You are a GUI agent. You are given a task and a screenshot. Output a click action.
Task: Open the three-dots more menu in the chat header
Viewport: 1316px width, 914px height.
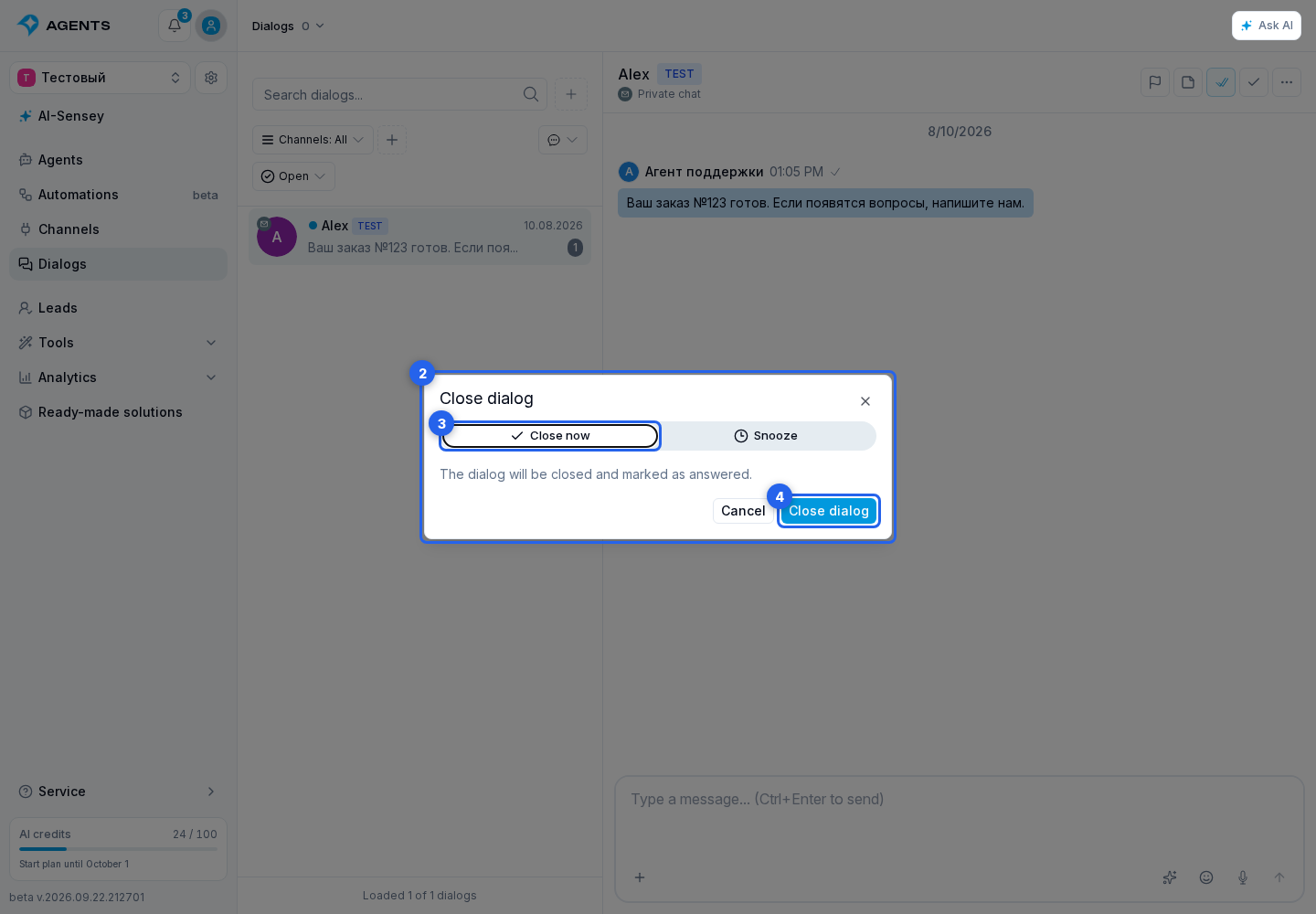1287,82
